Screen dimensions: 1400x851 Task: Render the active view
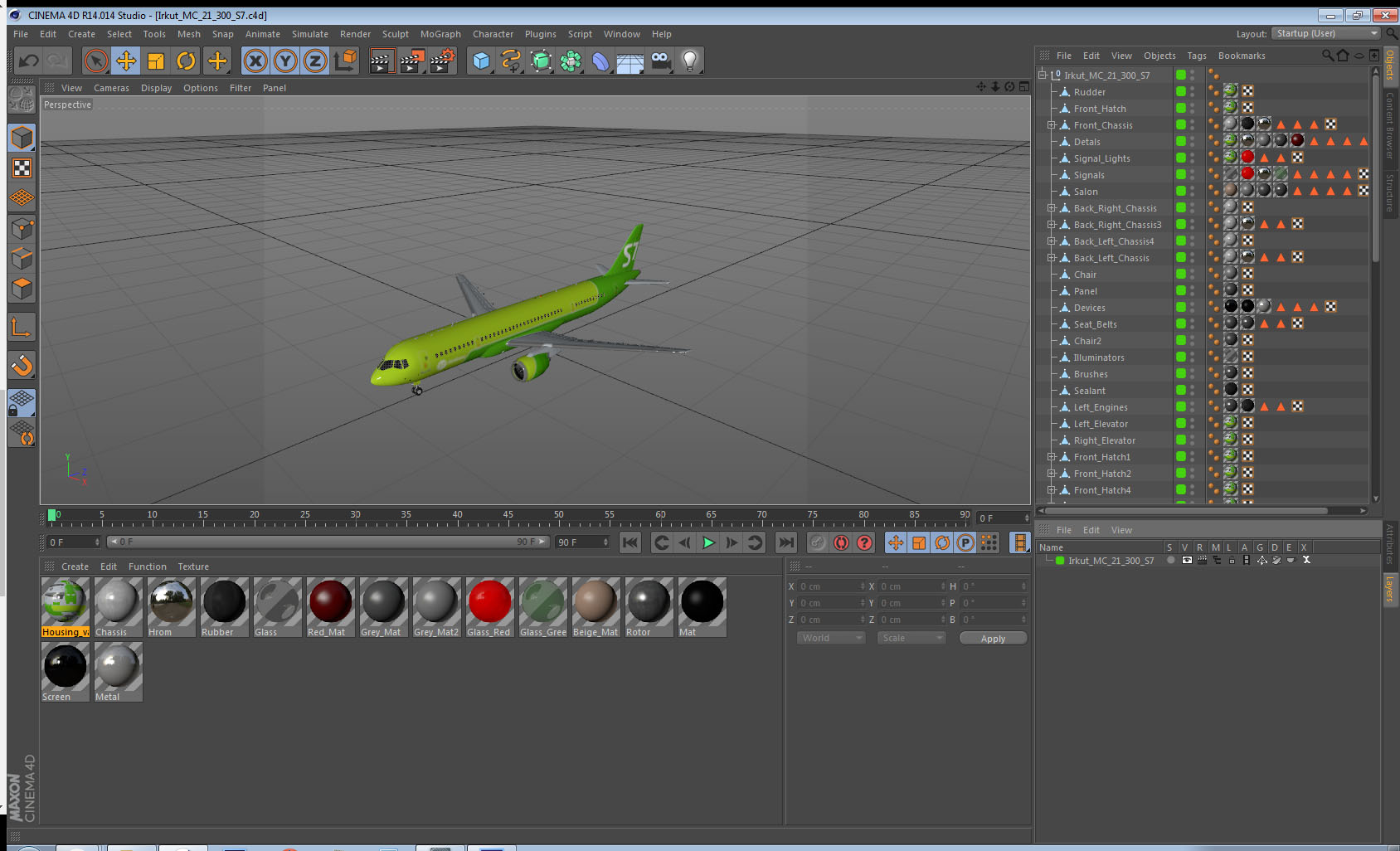[x=382, y=61]
